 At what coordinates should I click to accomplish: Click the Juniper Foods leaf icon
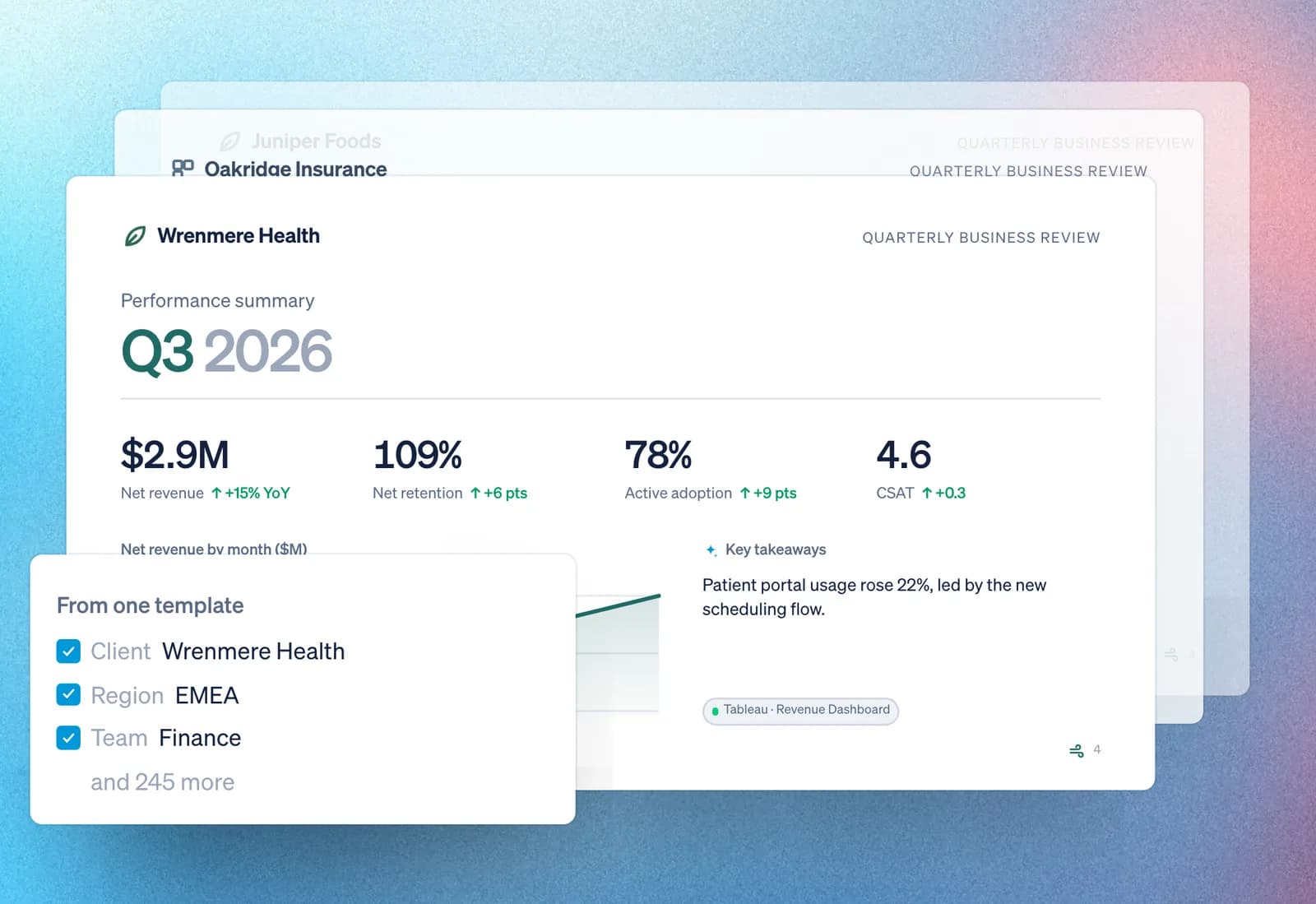[230, 141]
